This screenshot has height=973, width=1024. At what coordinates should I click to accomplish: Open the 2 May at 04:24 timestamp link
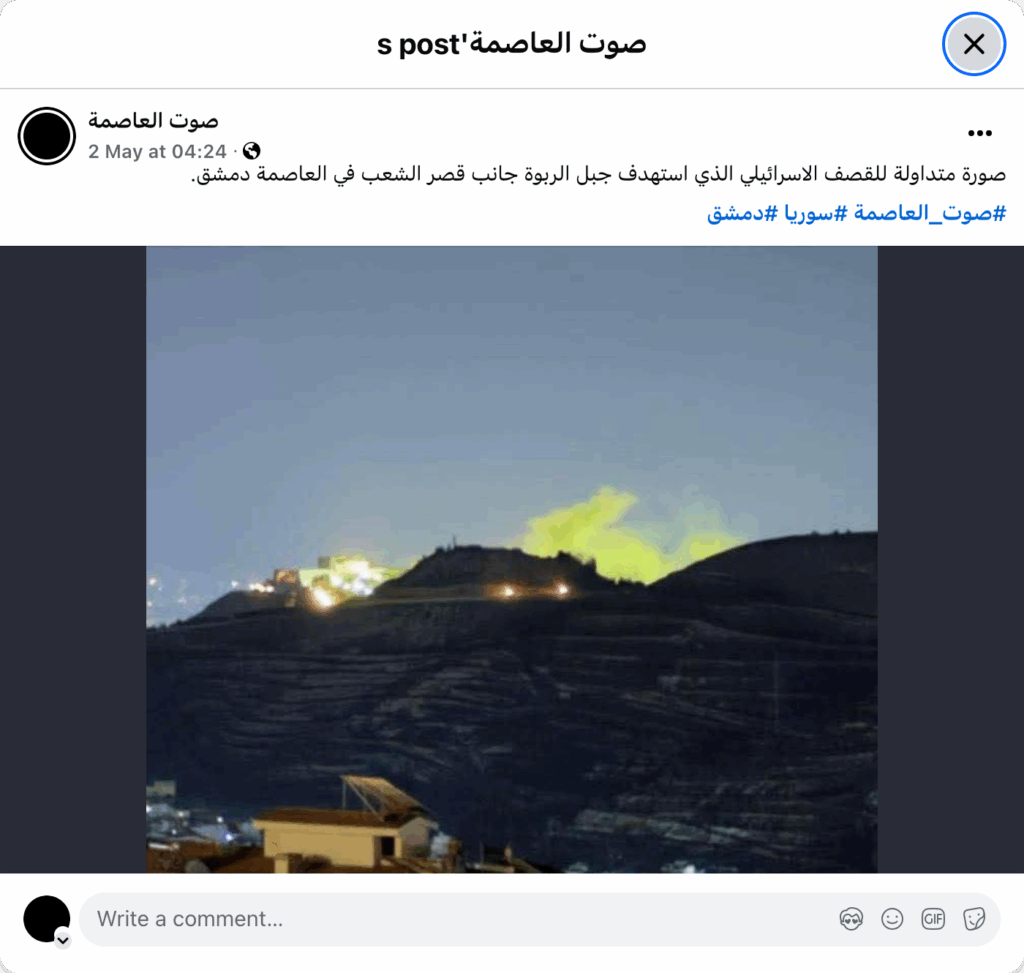pyautogui.click(x=157, y=152)
